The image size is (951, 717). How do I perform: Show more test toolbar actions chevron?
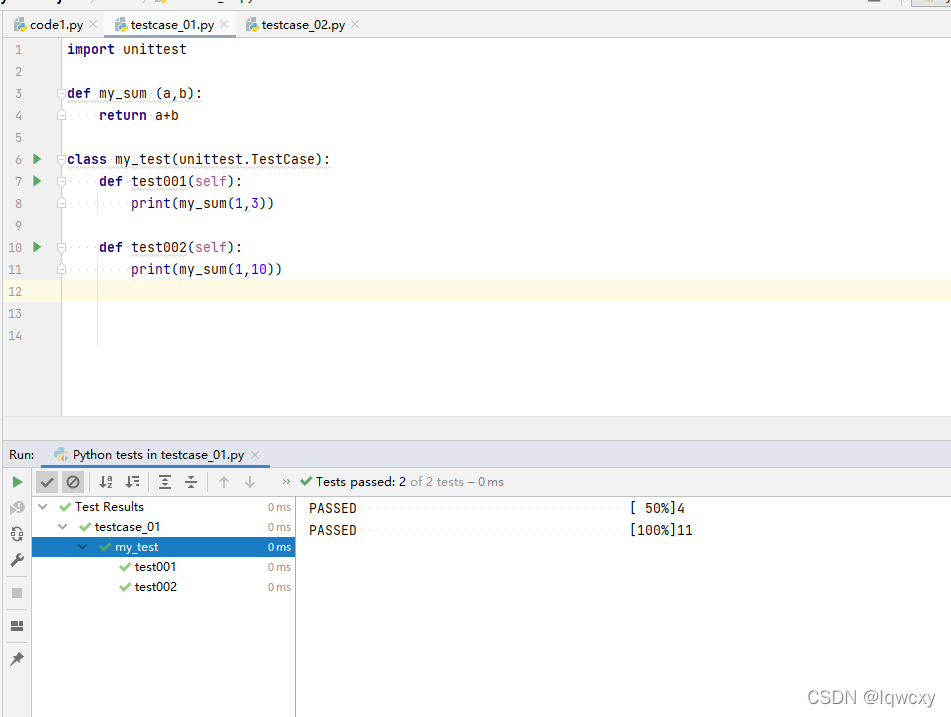pyautogui.click(x=286, y=482)
